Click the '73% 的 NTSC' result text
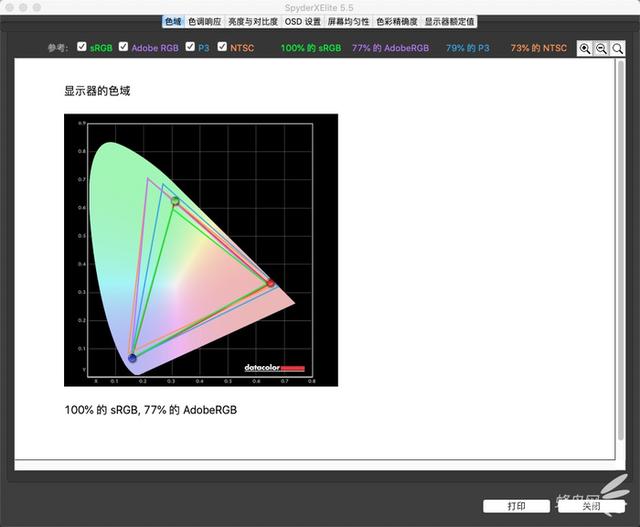 539,48
